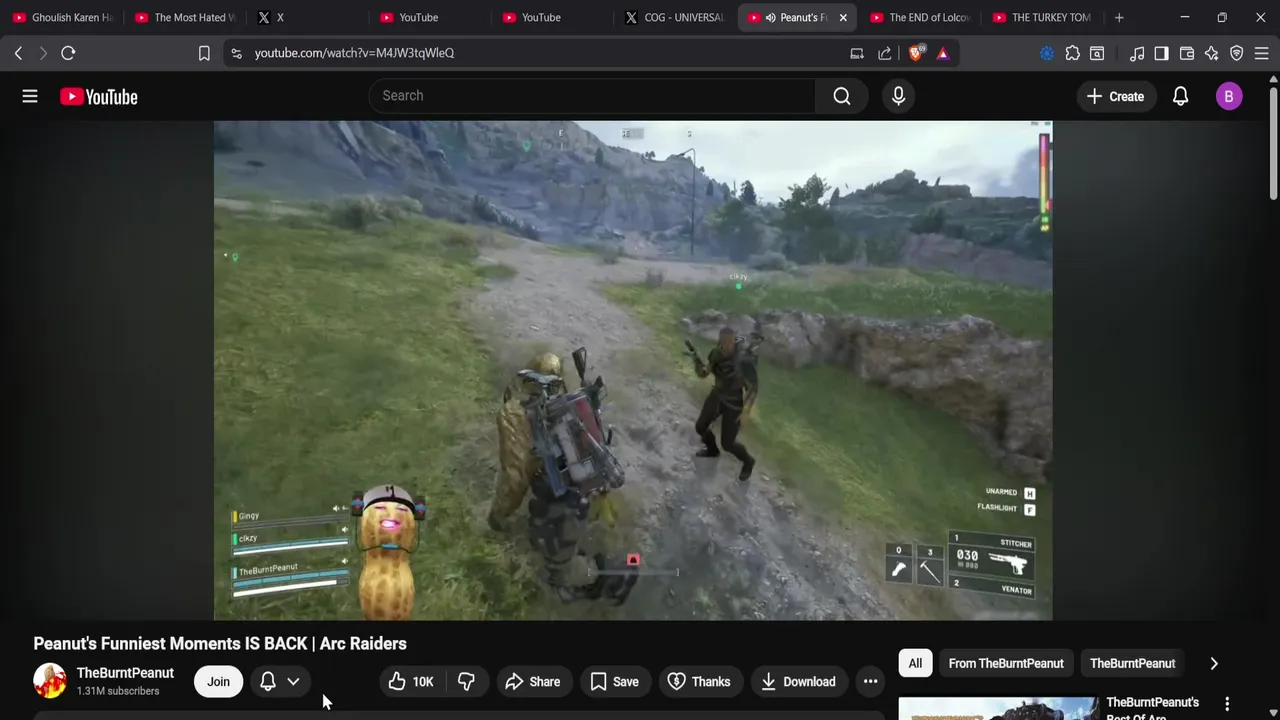1280x720 pixels.
Task: Open the account avatar labeled B
Action: [1229, 96]
